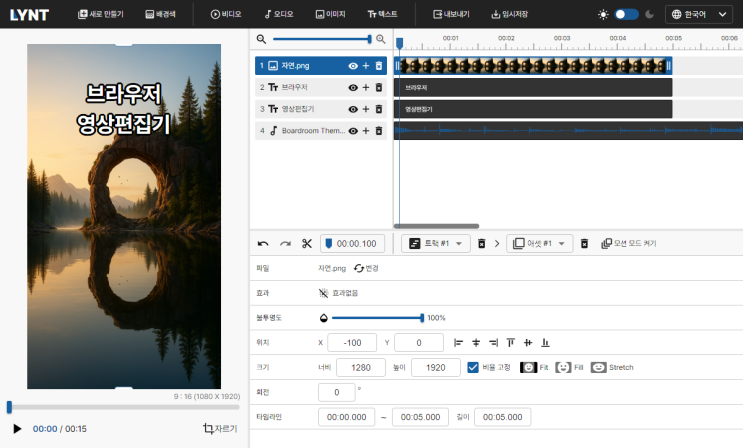This screenshot has height=448, width=743.
Task: Add a 텍스트 text clip
Action: [x=382, y=14]
